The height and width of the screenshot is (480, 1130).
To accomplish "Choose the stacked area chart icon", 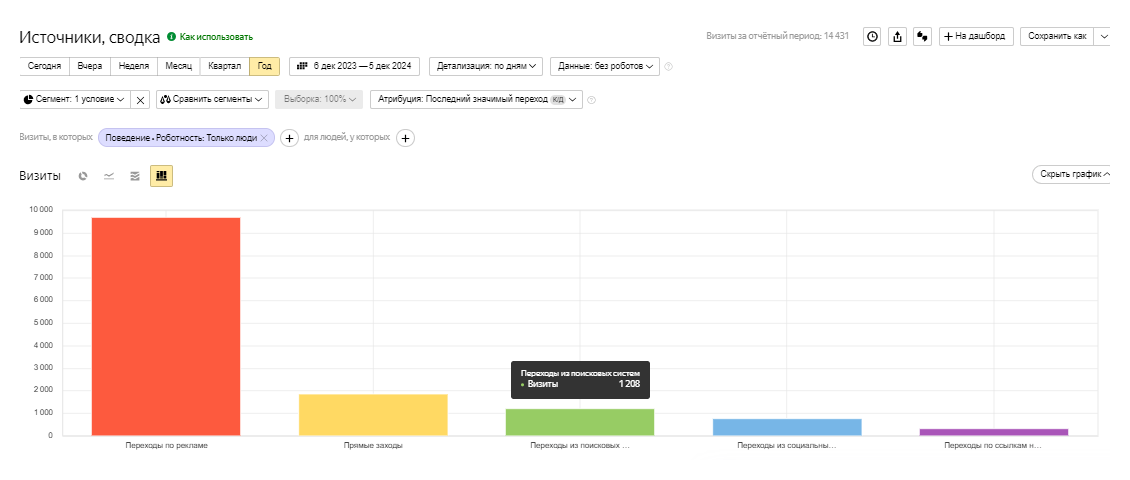I will pyautogui.click(x=135, y=176).
